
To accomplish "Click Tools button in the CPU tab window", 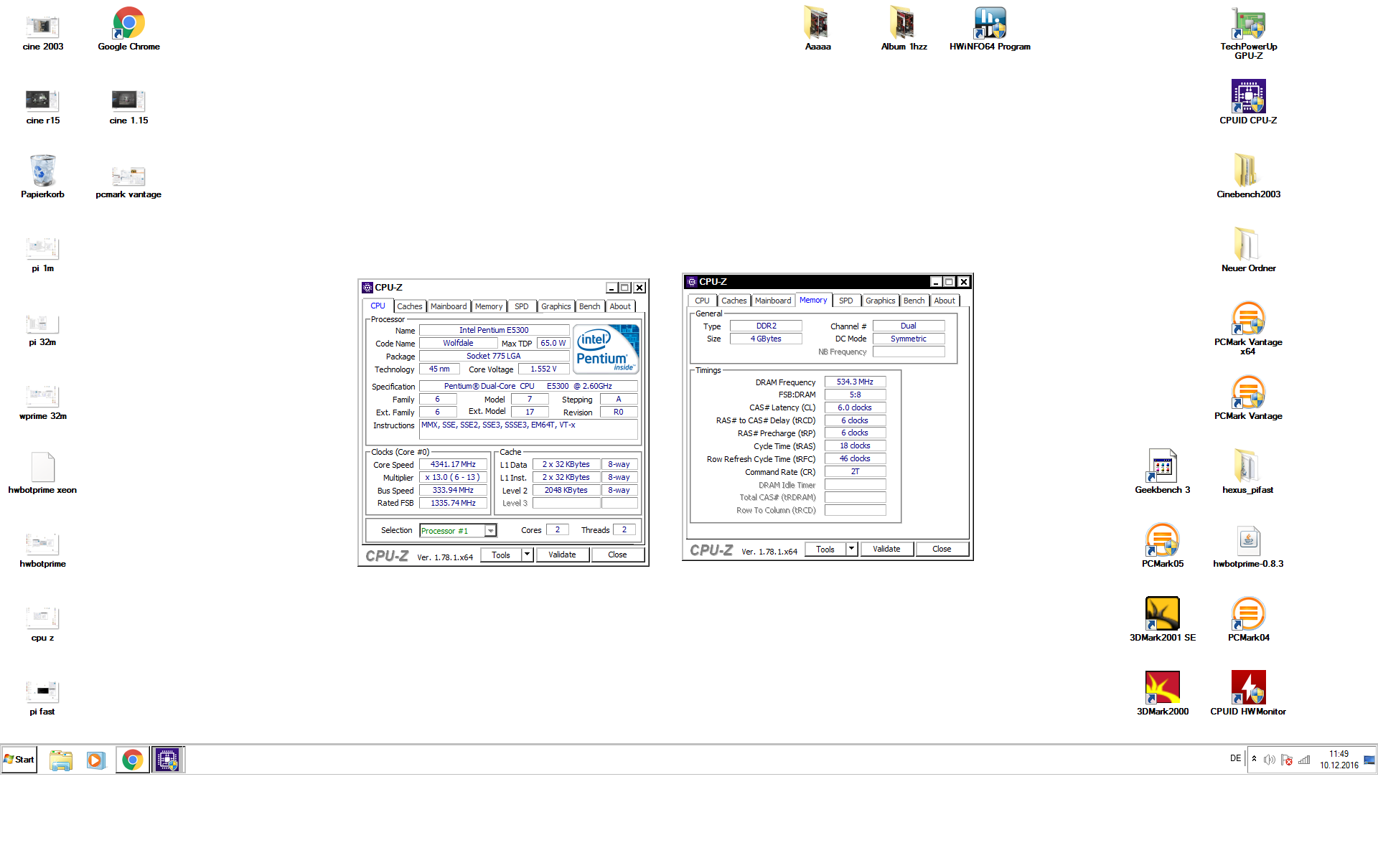I will 501,555.
